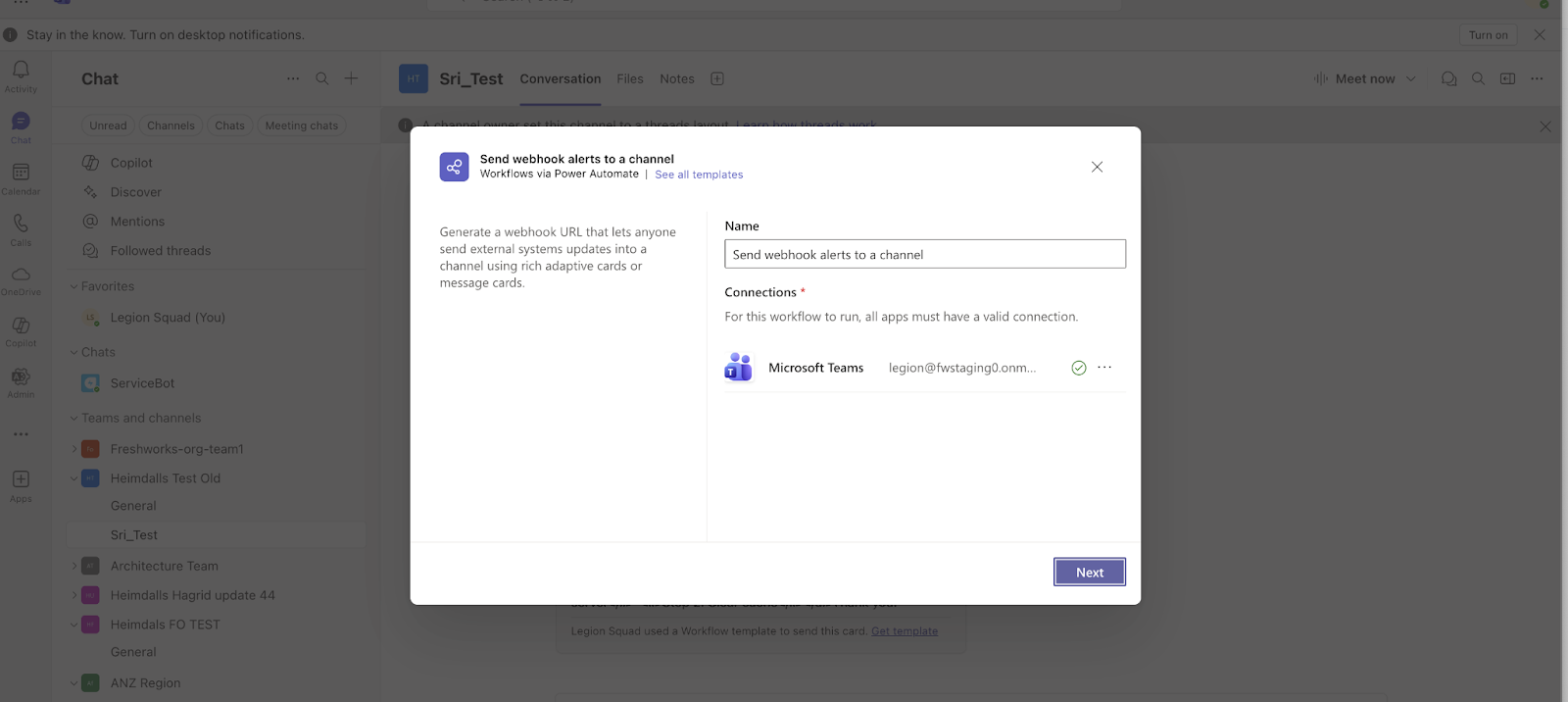Open the Calendar in the sidebar
This screenshot has height=702, width=1568.
click(x=21, y=178)
